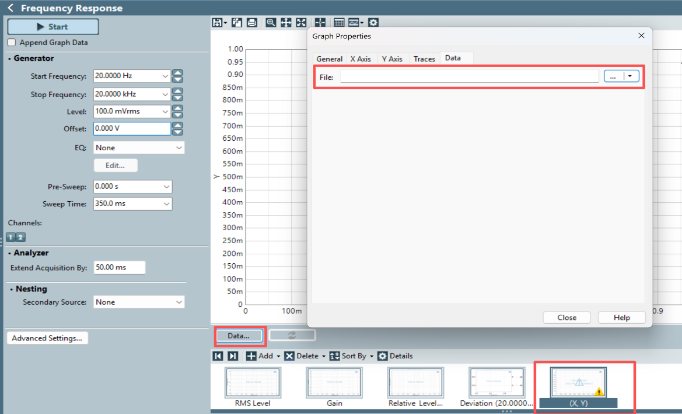Collapse the Nesting section
Viewport: 682px width, 414px height.
[x=11, y=289]
